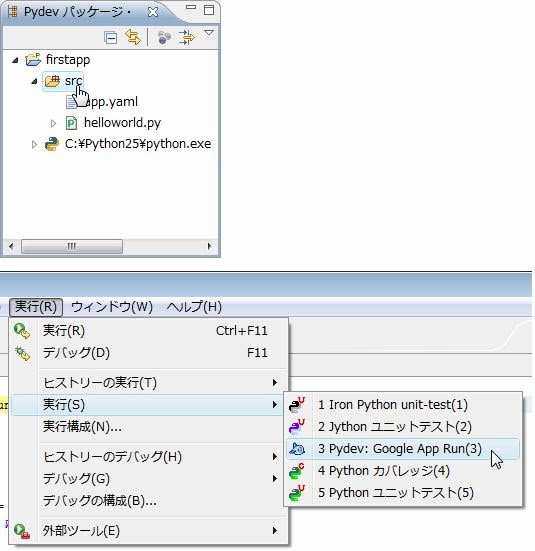The height and width of the screenshot is (551, 535).
Task: Click the デバッグ(G) submenu arrow
Action: coord(275,479)
